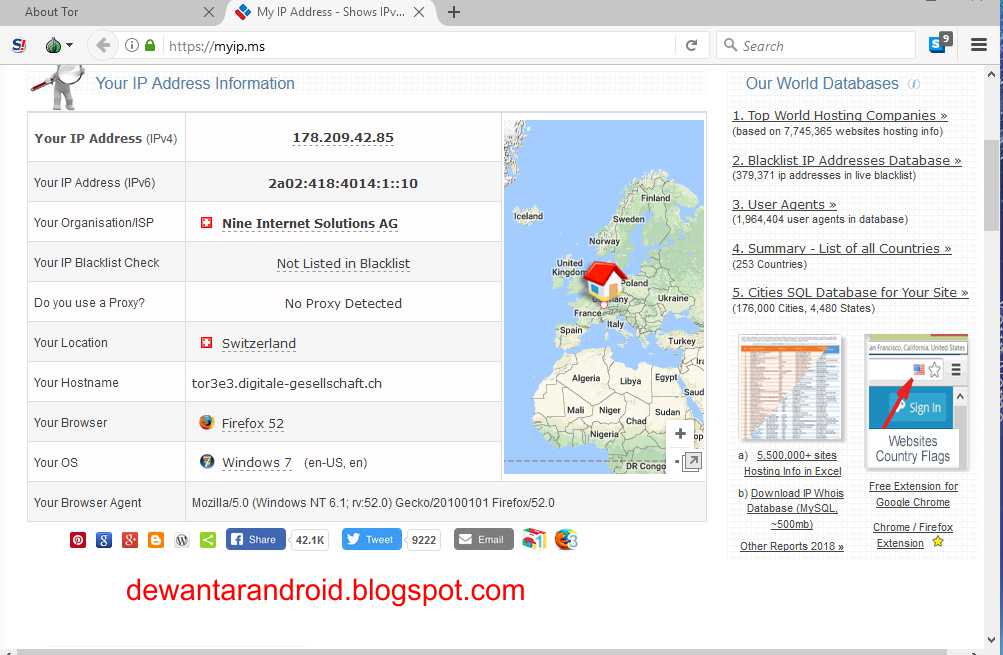Expand the map to full view
Screen dimensions: 1003x655
pos(691,461)
